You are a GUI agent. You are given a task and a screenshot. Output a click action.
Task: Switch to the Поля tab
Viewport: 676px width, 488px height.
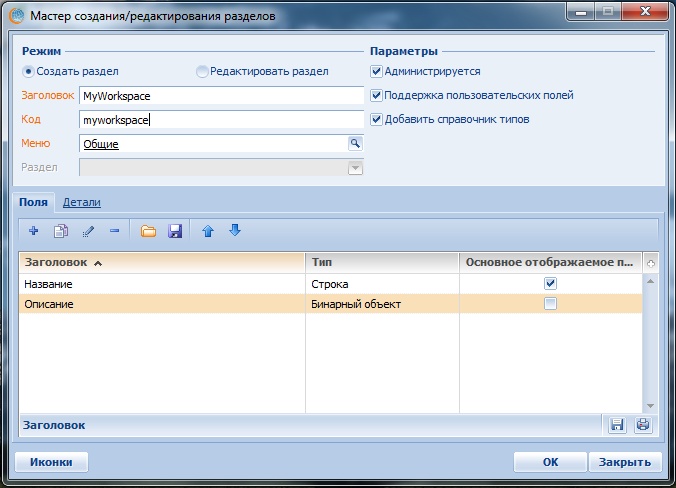33,202
